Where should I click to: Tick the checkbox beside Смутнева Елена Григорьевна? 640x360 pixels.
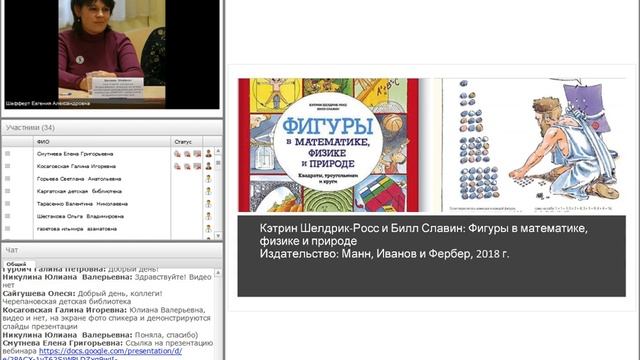click(x=7, y=153)
